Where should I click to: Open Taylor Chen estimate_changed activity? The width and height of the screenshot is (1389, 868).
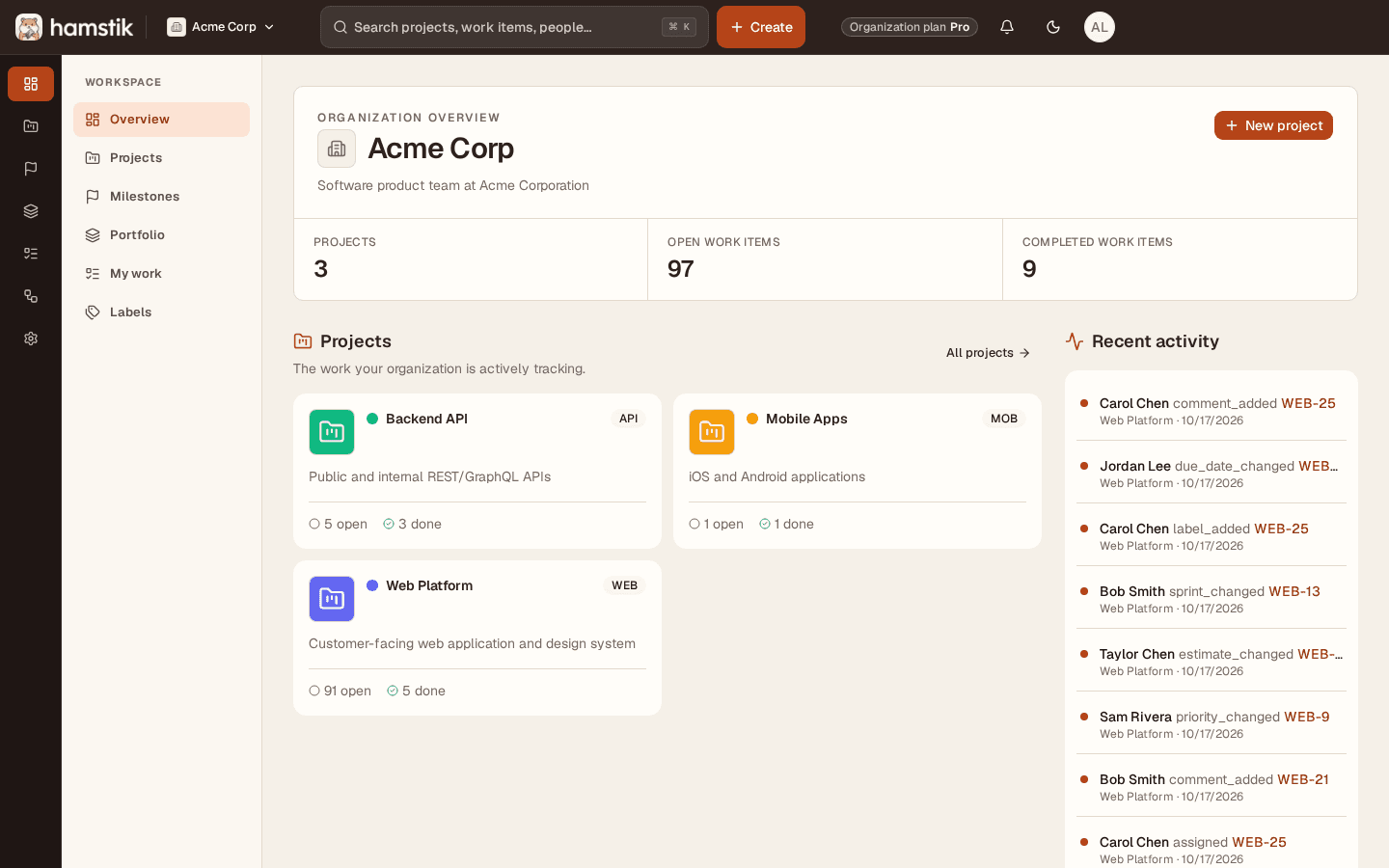tap(1212, 662)
